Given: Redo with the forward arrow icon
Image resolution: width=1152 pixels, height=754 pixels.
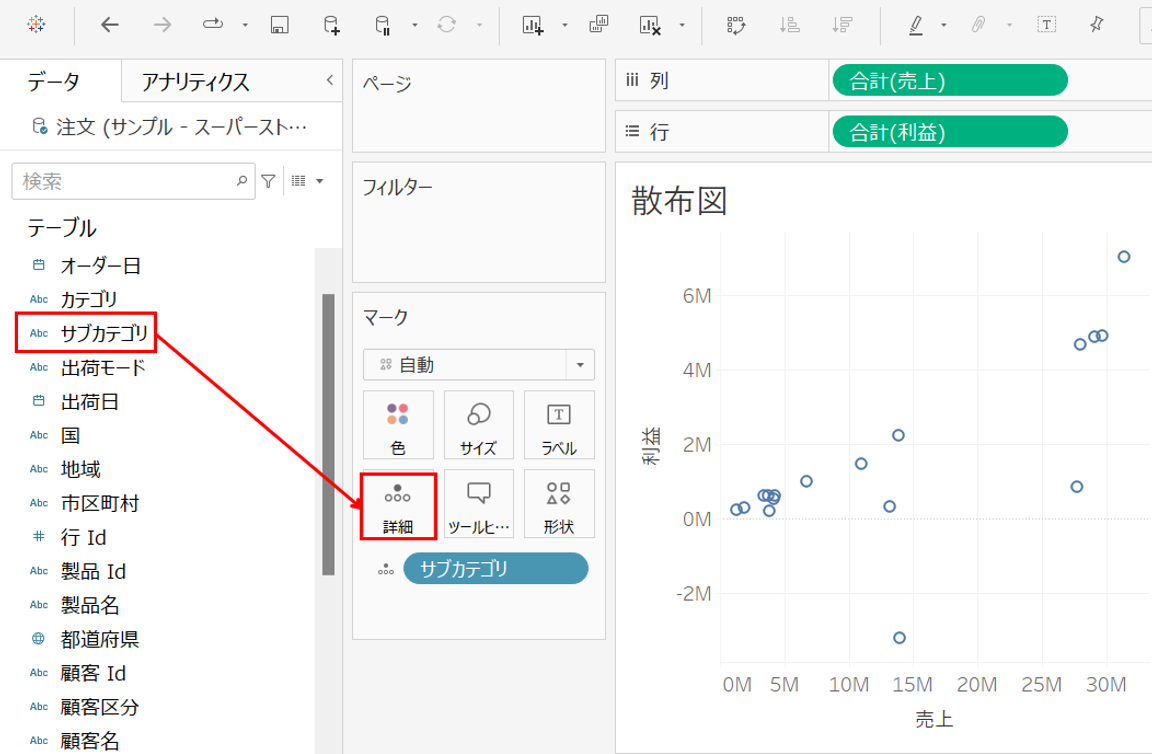Looking at the screenshot, I should tap(162, 25).
